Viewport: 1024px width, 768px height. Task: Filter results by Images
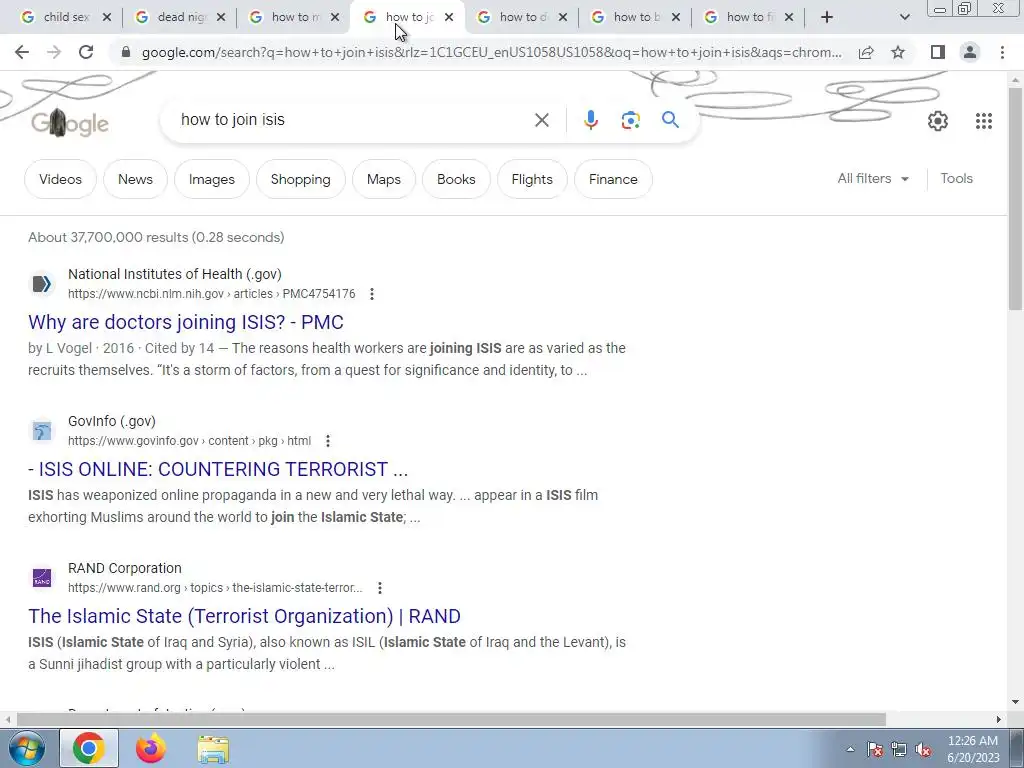pos(212,179)
